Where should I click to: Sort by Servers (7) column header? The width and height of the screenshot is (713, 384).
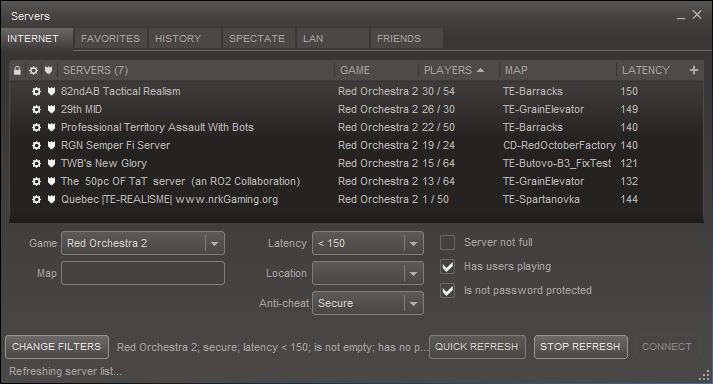196,70
